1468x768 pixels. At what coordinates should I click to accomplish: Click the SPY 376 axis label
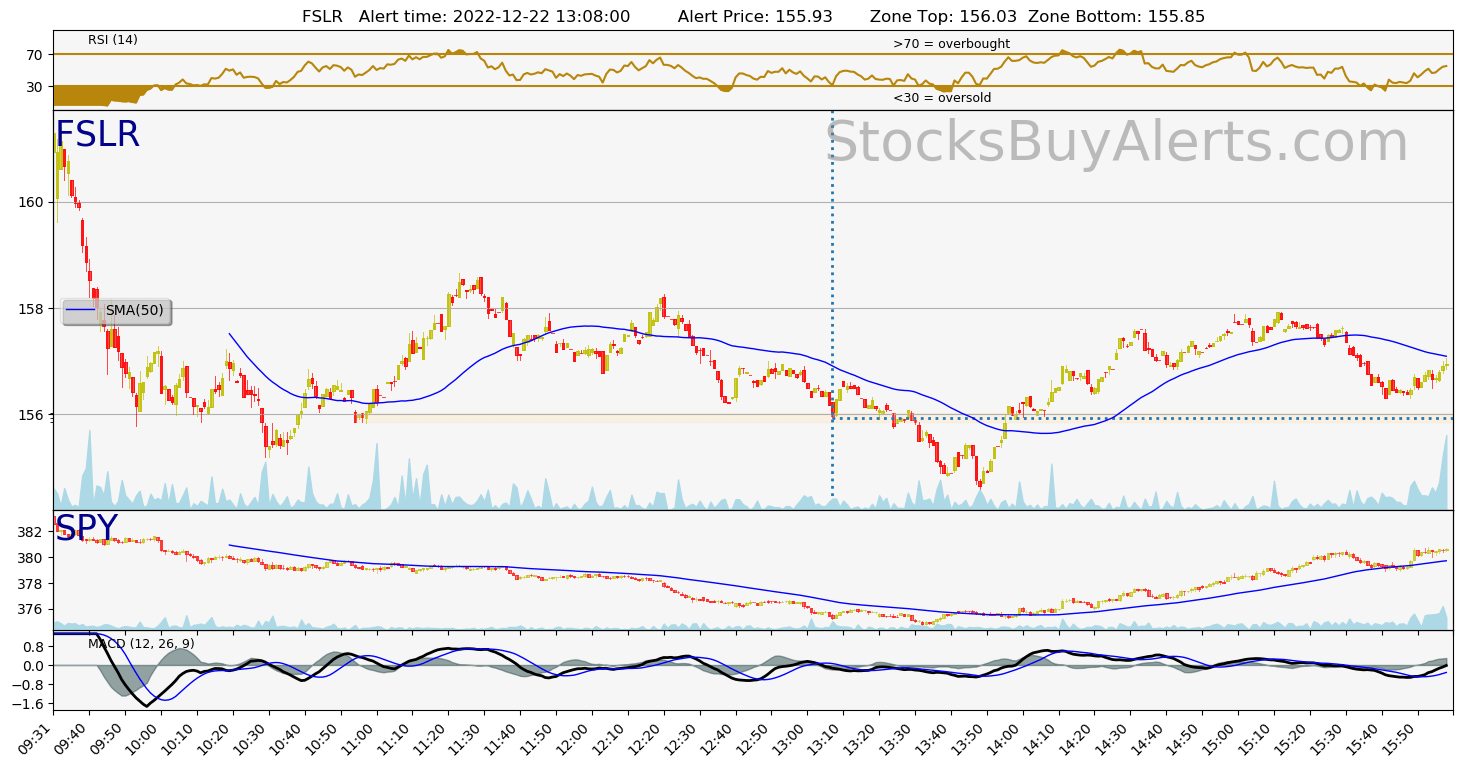(x=30, y=609)
